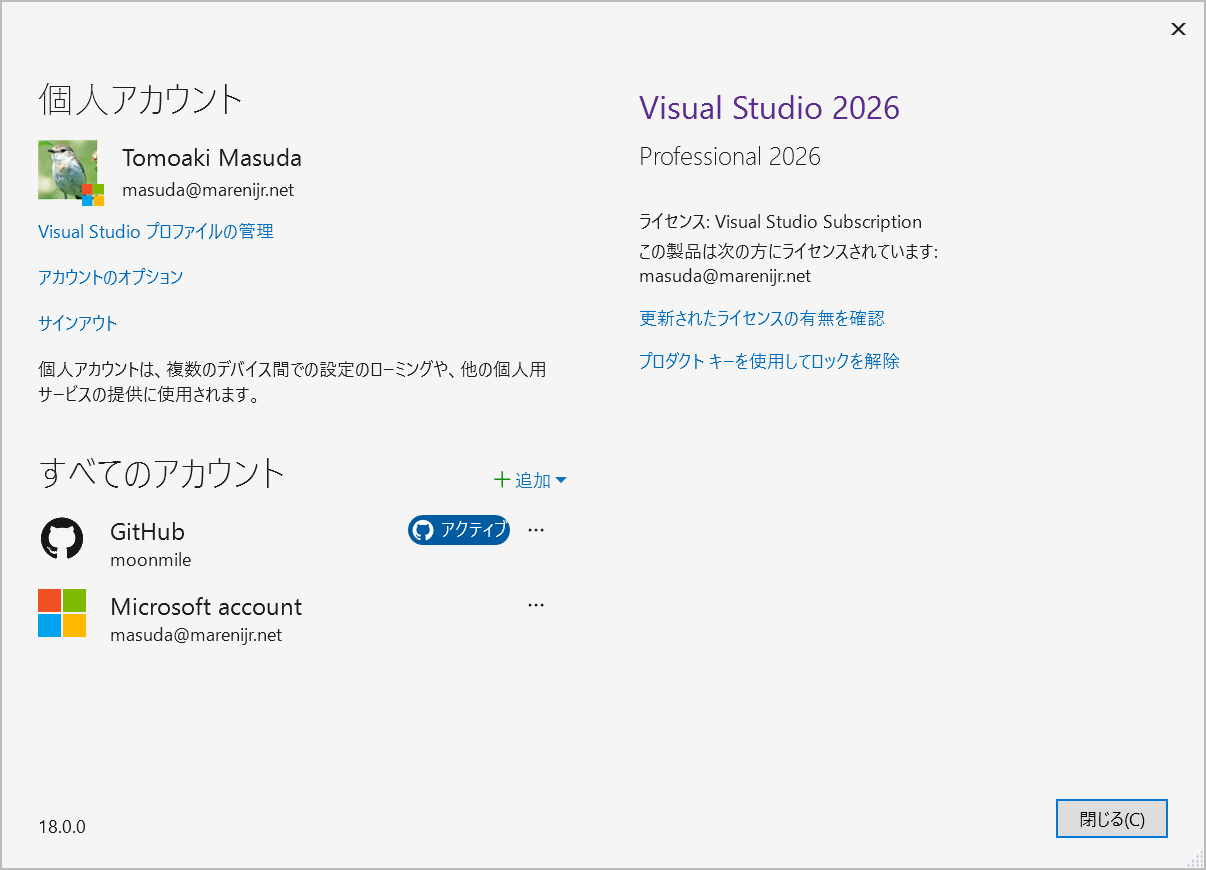Click the green plus icon beside 追加
Screen dimensions: 1206x870
tap(502, 480)
